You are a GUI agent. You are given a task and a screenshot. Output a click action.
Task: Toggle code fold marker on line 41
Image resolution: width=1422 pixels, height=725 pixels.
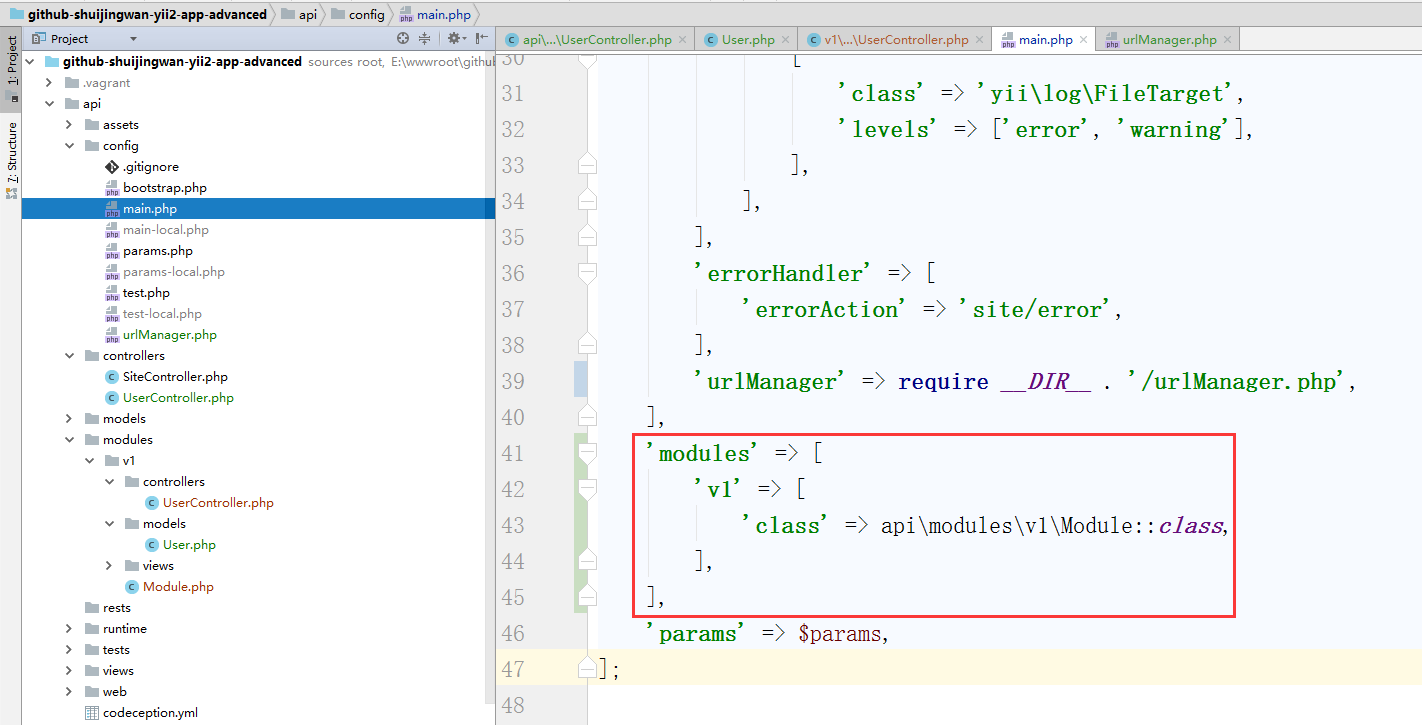pyautogui.click(x=587, y=453)
